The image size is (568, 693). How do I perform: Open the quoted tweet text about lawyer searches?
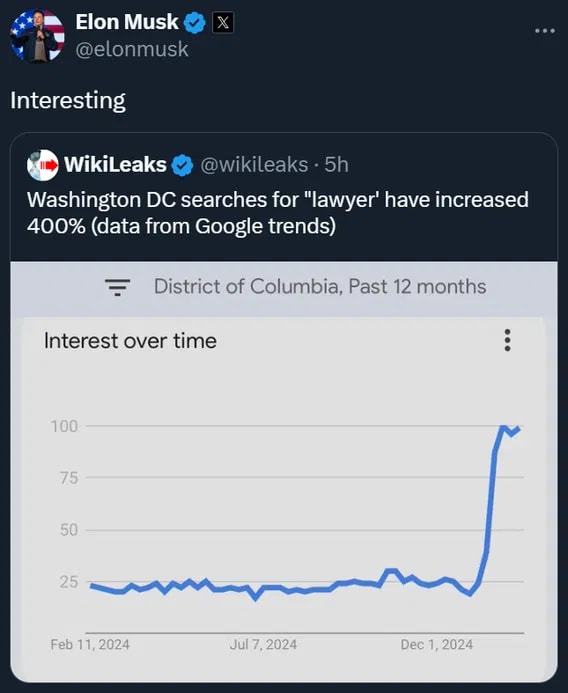(x=278, y=213)
